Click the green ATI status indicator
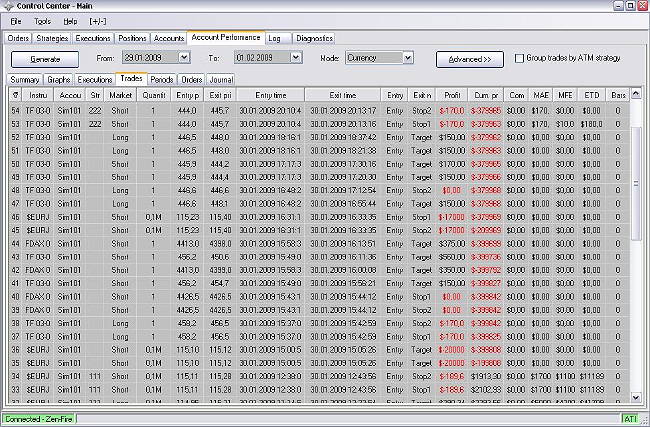This screenshot has height=427, width=650. (630, 418)
